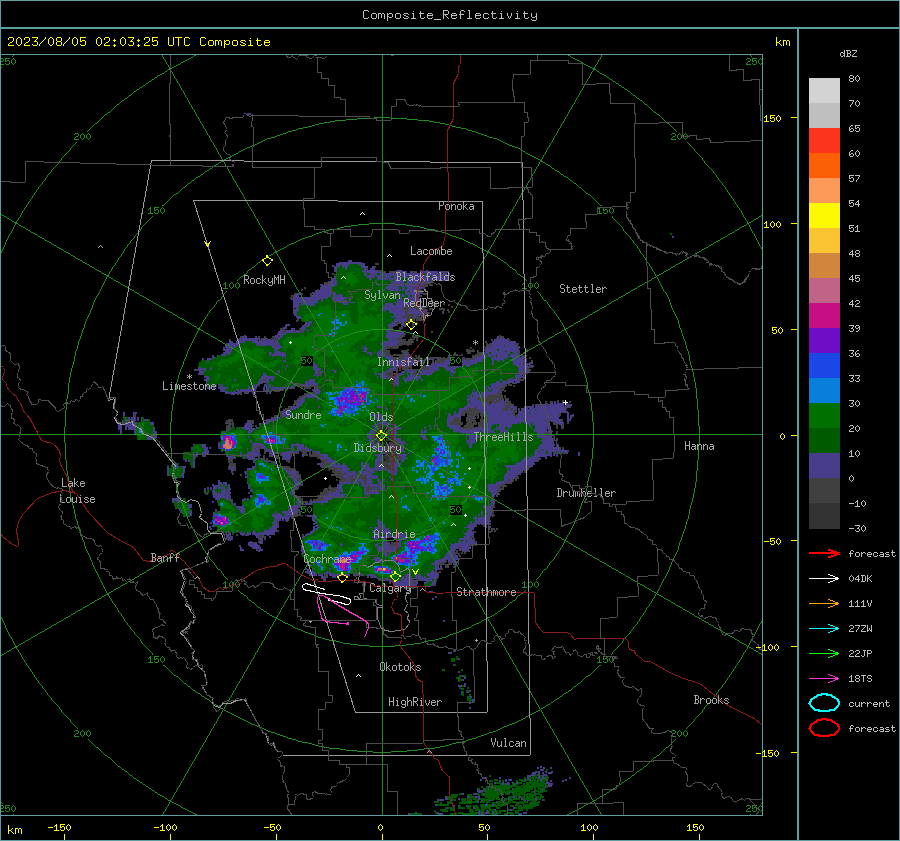
Task: Click the 04DK legend text
Action: pyautogui.click(x=860, y=578)
